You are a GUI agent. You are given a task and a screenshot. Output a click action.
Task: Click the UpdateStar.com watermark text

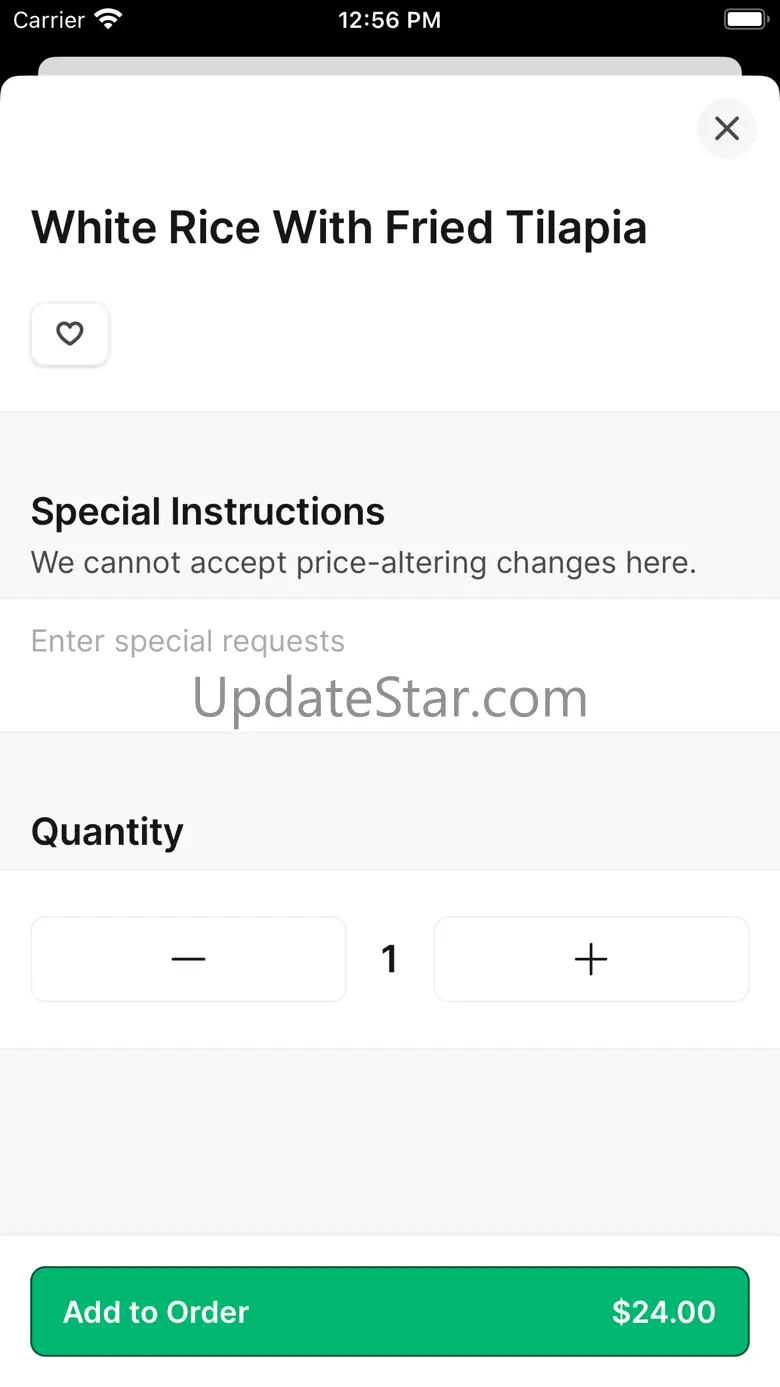390,698
